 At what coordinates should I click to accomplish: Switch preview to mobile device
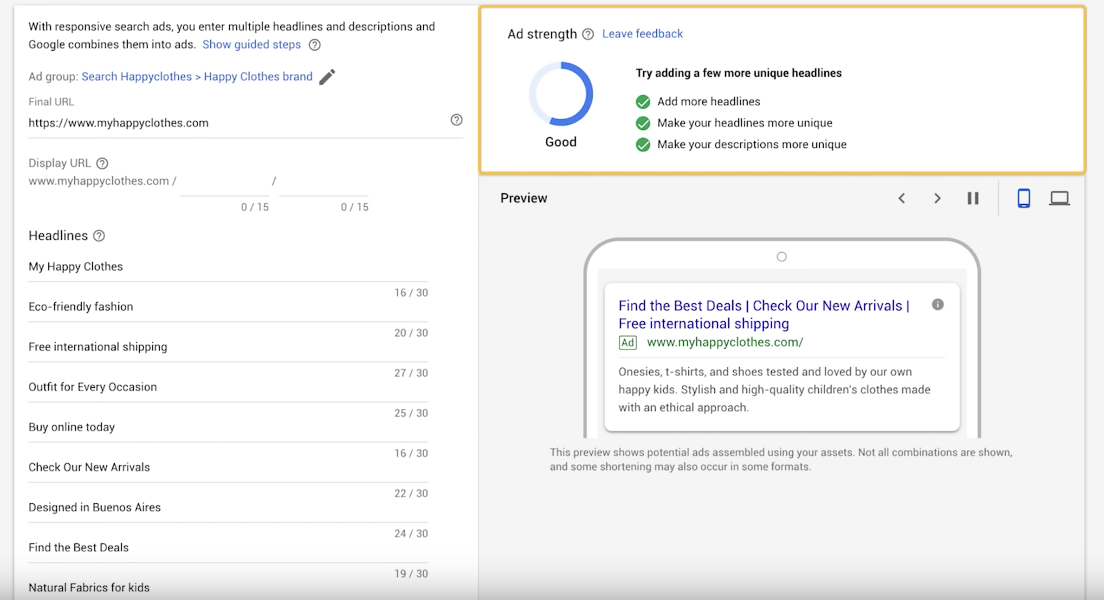[x=1024, y=199]
